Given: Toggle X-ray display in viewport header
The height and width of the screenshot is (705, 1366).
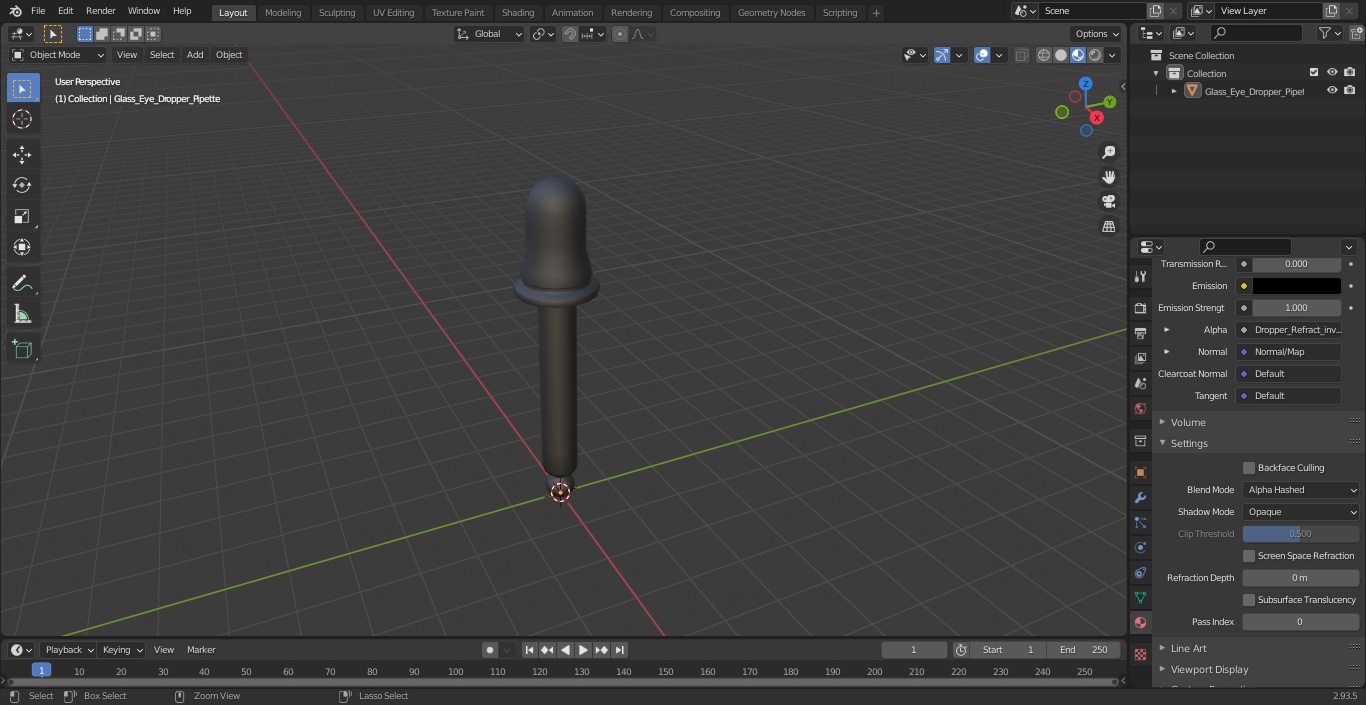Looking at the screenshot, I should (1021, 55).
